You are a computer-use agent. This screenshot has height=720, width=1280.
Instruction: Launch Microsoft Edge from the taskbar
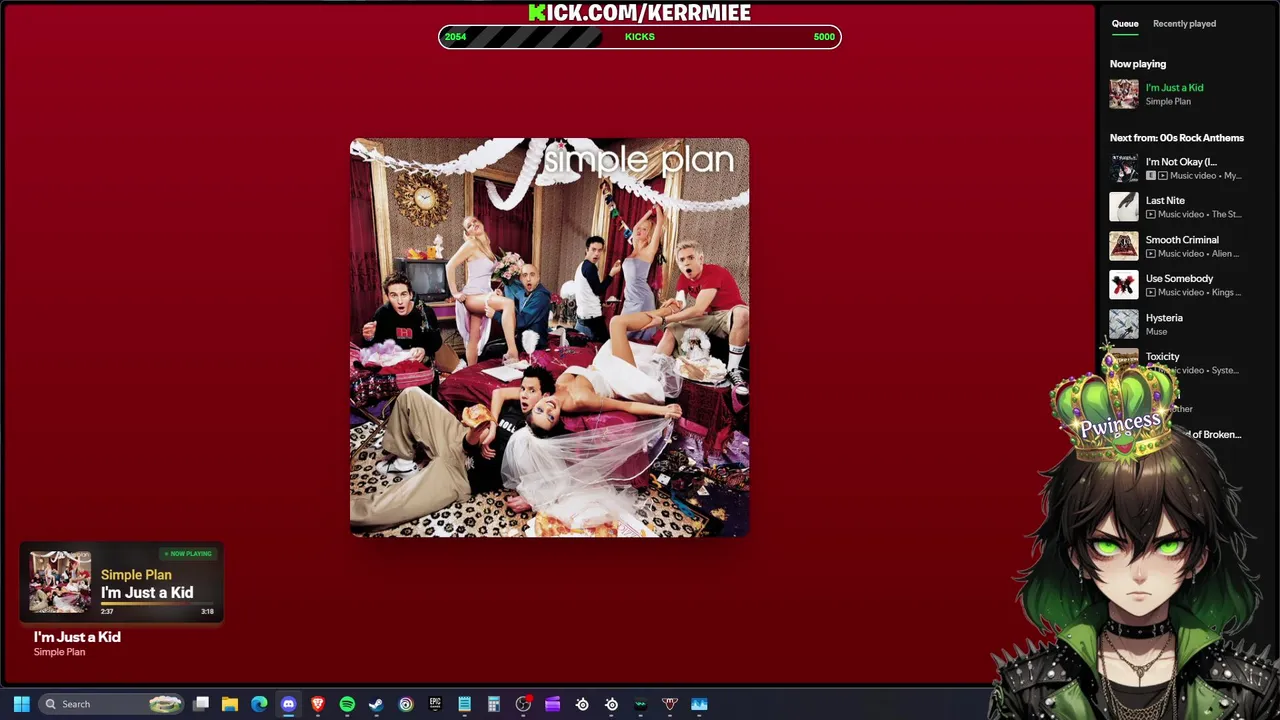click(x=259, y=704)
